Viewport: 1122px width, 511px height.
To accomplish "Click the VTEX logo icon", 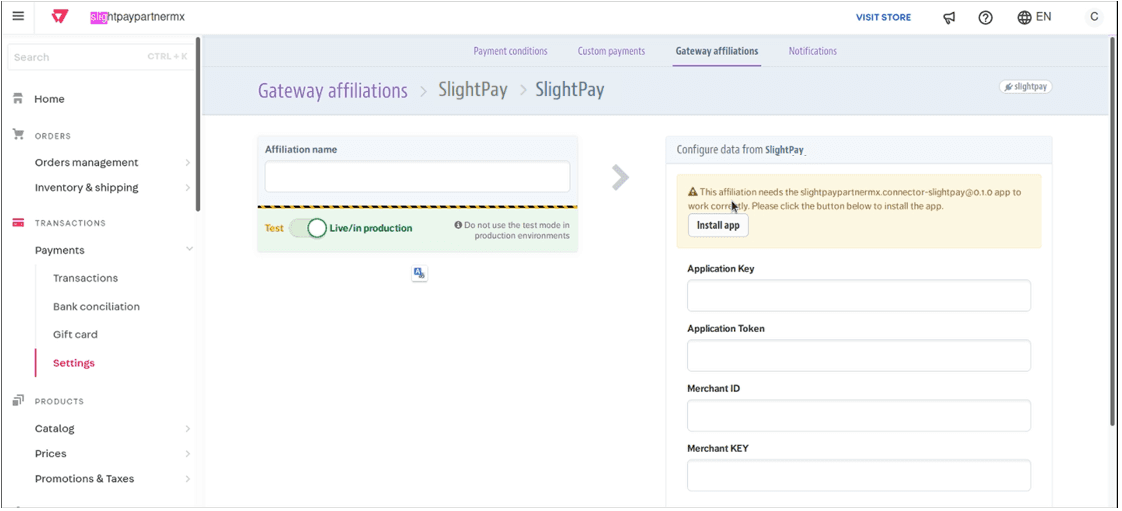I will (x=60, y=16).
